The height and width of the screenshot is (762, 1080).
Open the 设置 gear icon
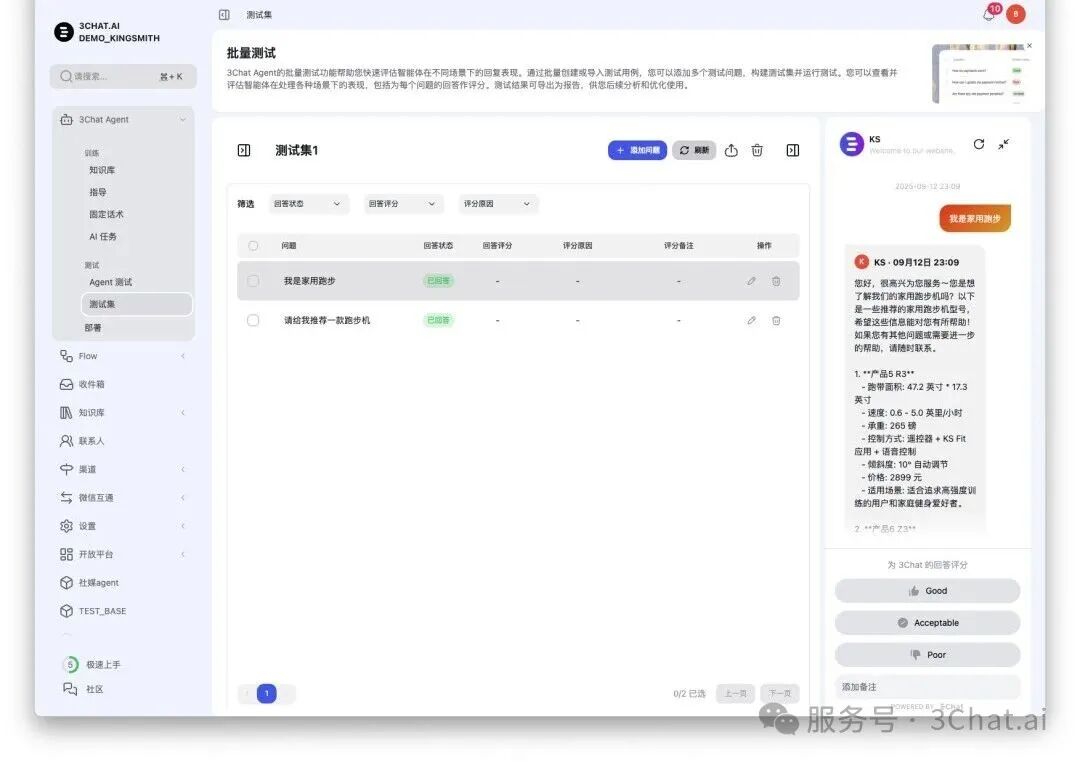coord(66,526)
